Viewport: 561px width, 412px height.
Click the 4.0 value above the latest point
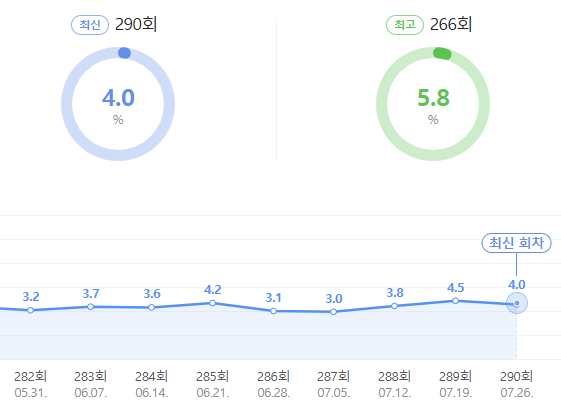(517, 285)
